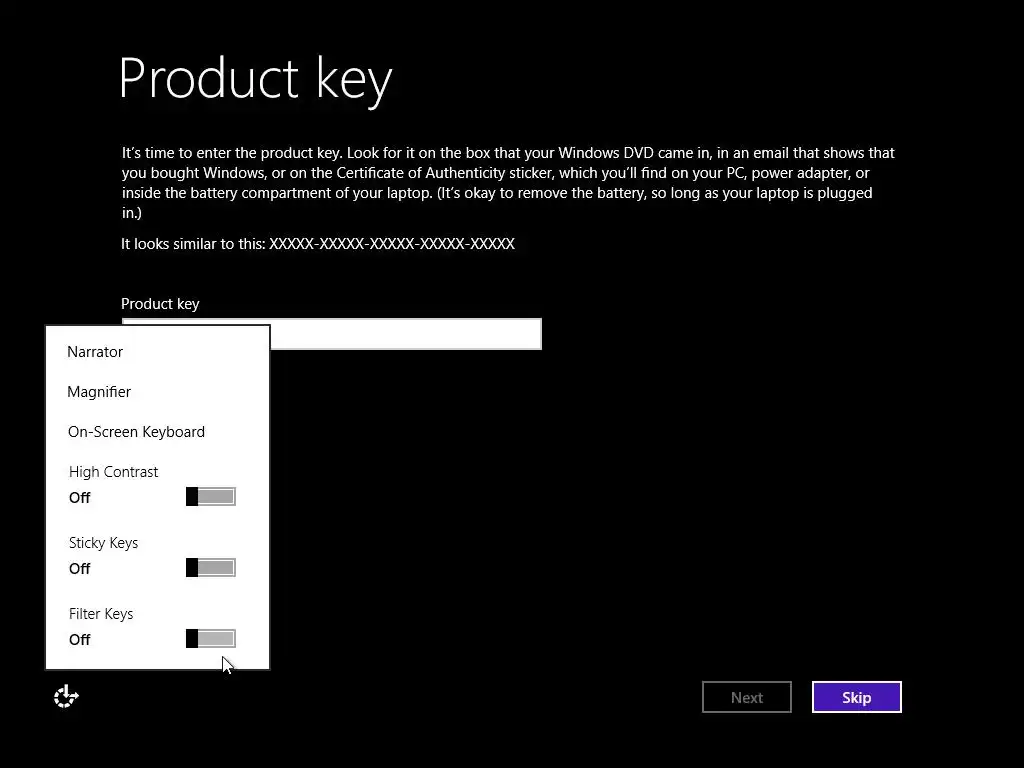Click the Off status under Filter Keys

click(x=80, y=640)
